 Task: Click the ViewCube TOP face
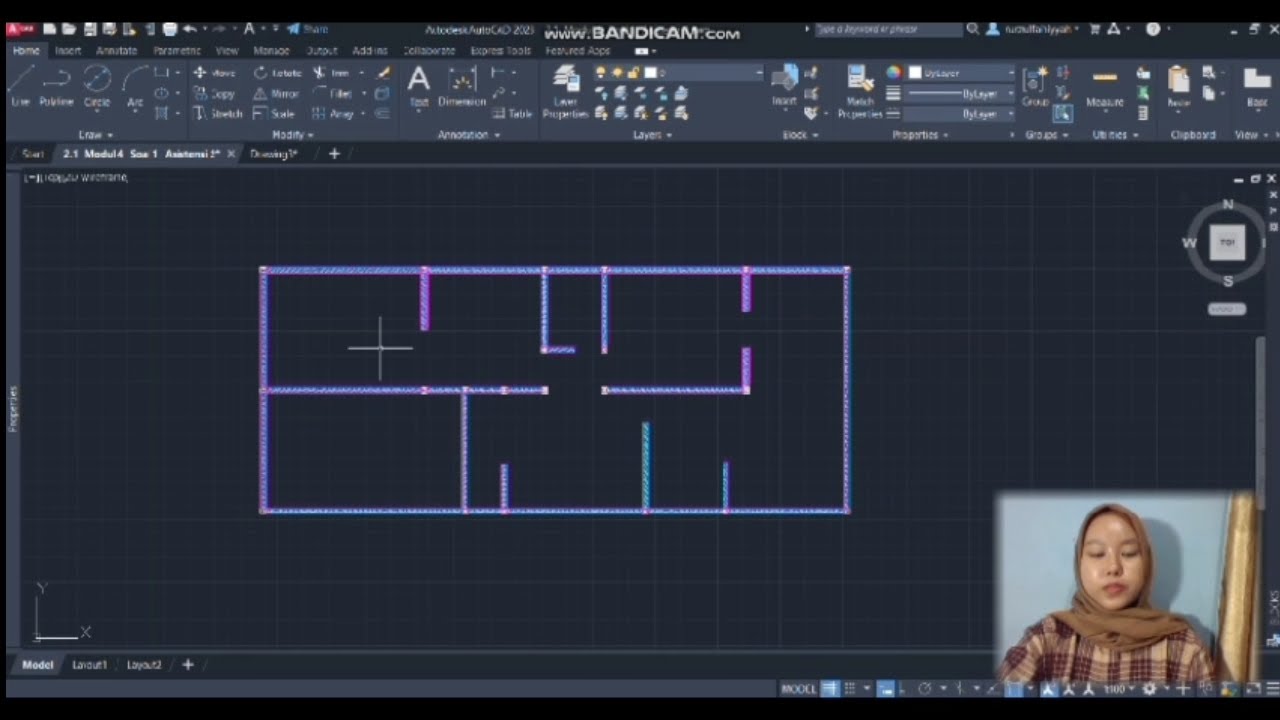coord(1227,242)
